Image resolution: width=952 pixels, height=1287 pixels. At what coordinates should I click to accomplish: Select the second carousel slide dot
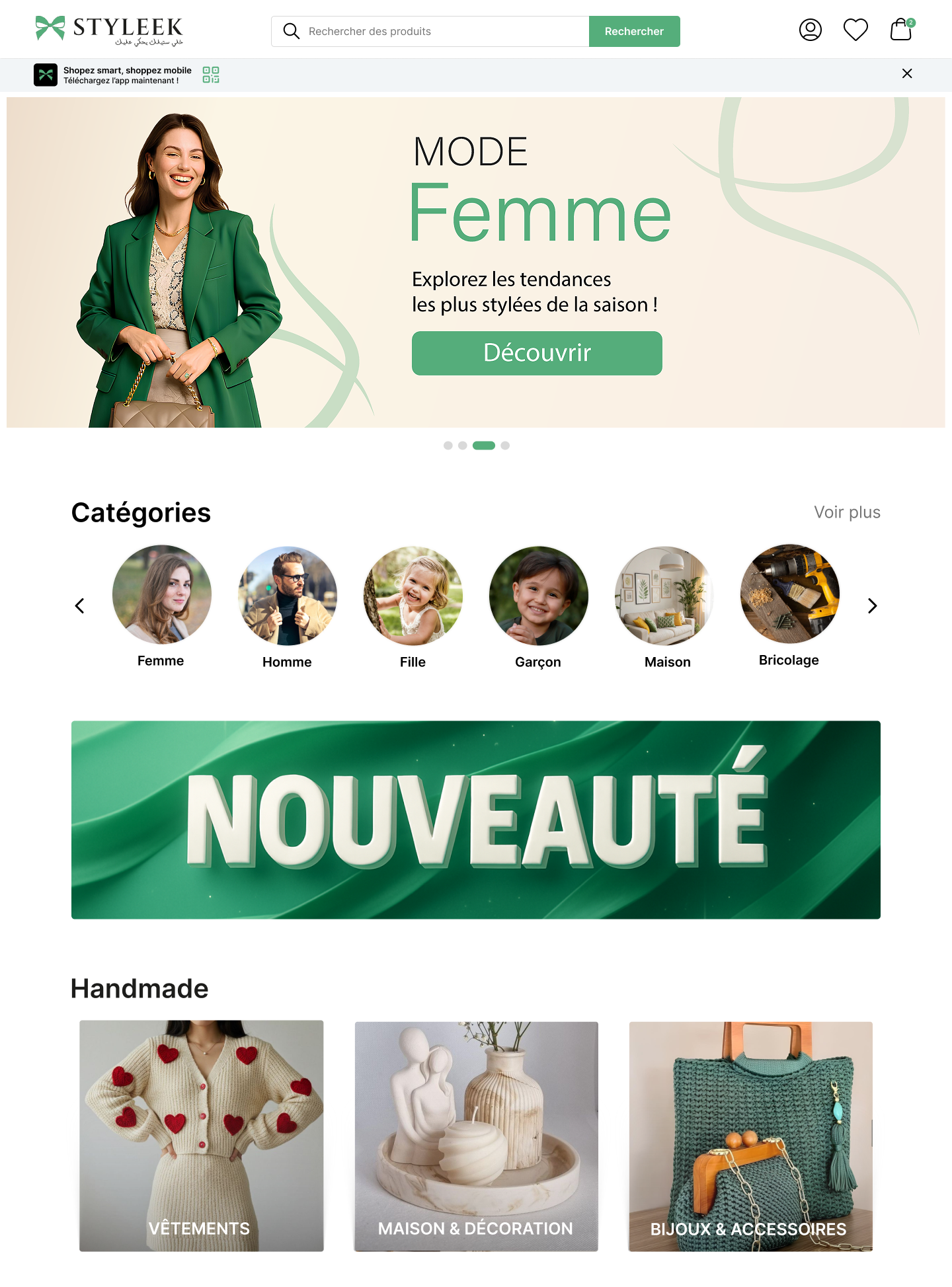[x=463, y=446]
